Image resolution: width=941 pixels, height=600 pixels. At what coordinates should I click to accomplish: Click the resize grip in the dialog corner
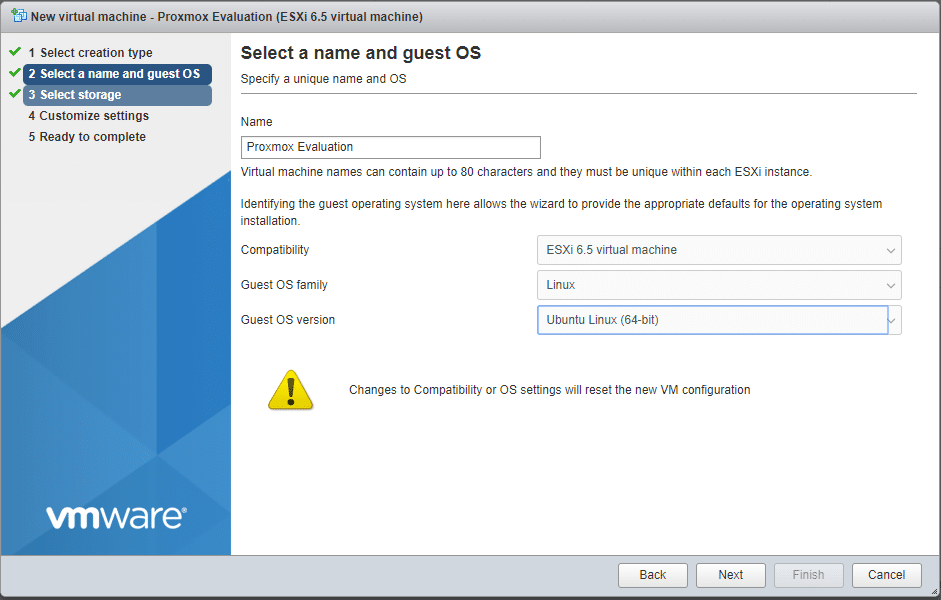click(x=934, y=592)
